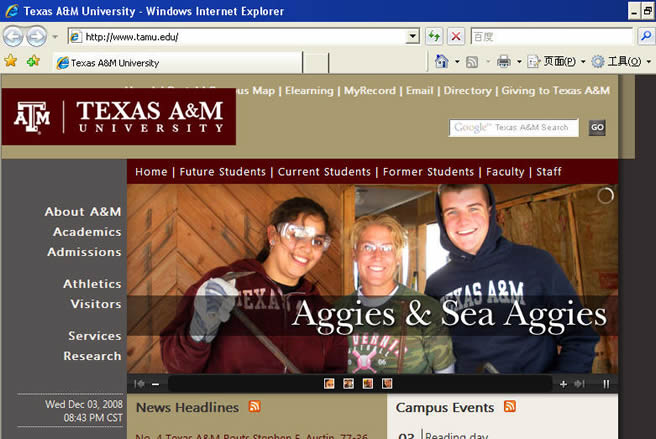Open Athletics sidebar link
This screenshot has height=439, width=656.
tap(92, 284)
